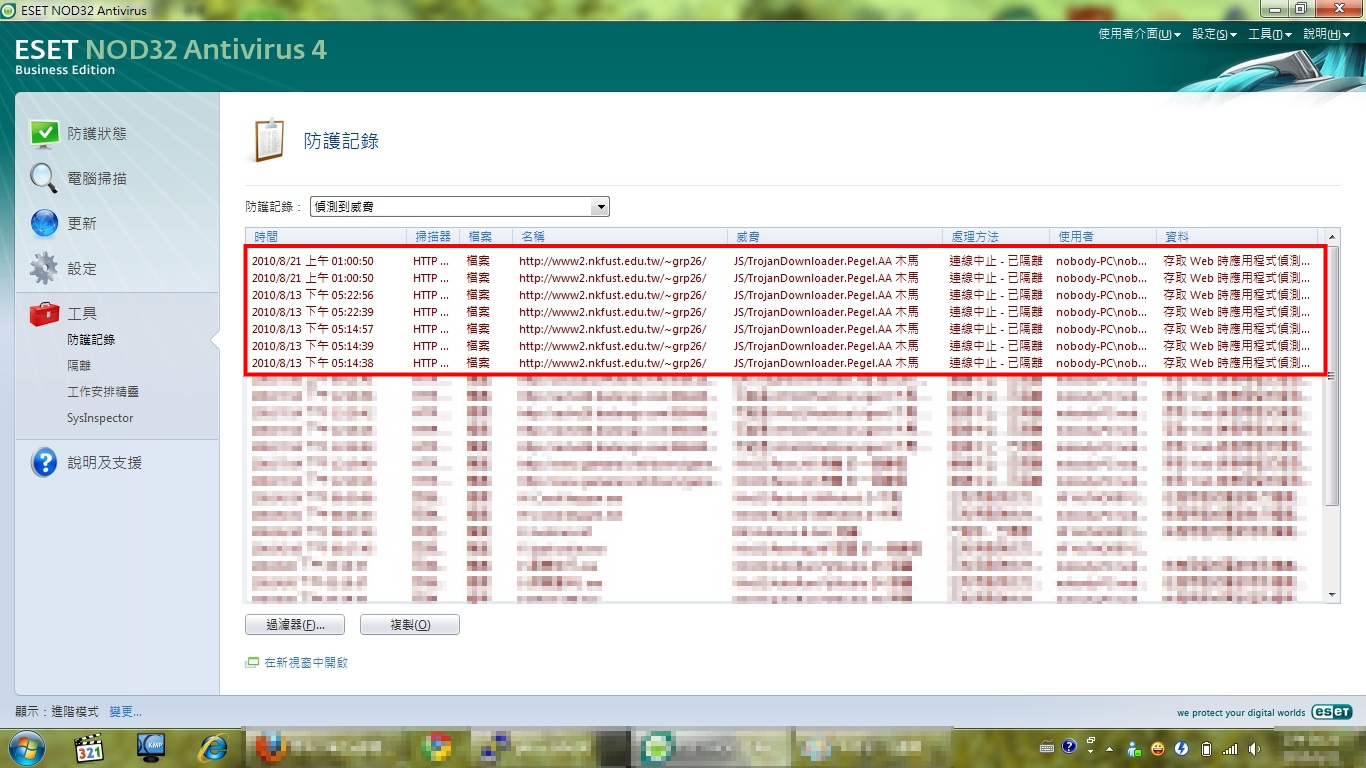Open the 隔離 quarantine page

click(x=79, y=366)
